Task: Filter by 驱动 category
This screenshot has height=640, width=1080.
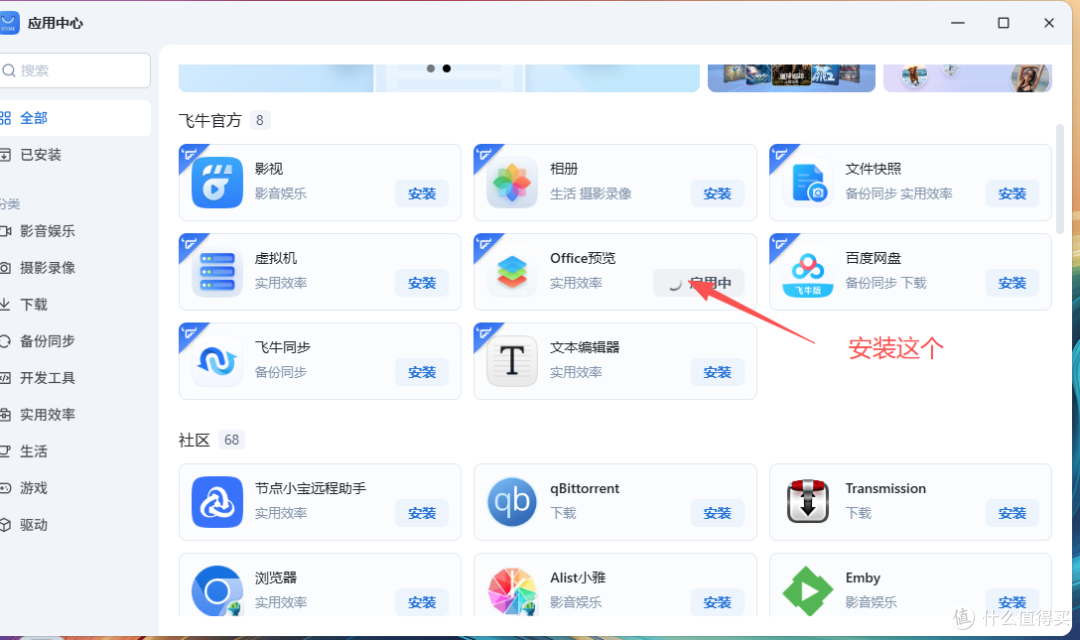Action: [75, 525]
